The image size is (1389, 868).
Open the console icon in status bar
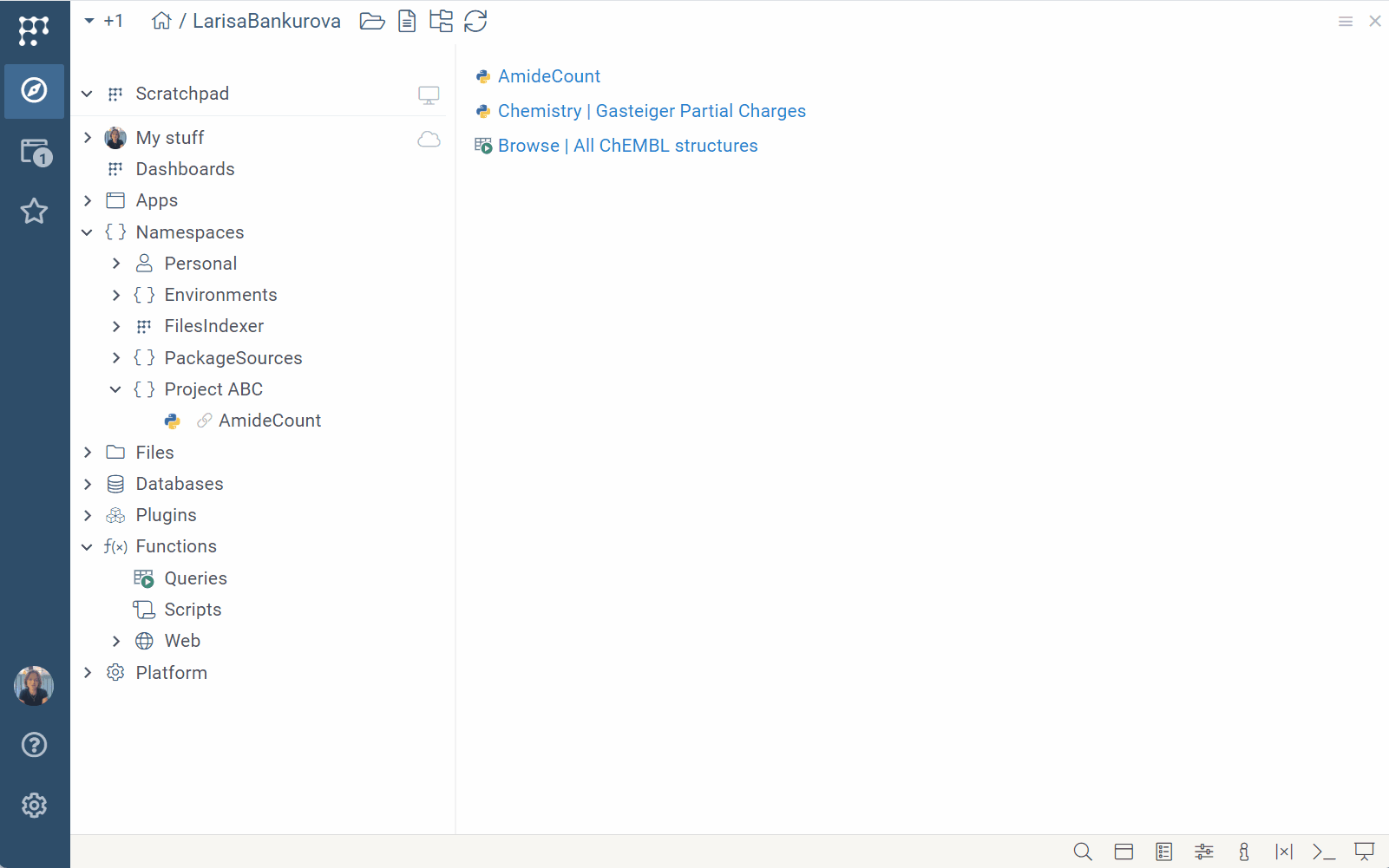pyautogui.click(x=1323, y=852)
